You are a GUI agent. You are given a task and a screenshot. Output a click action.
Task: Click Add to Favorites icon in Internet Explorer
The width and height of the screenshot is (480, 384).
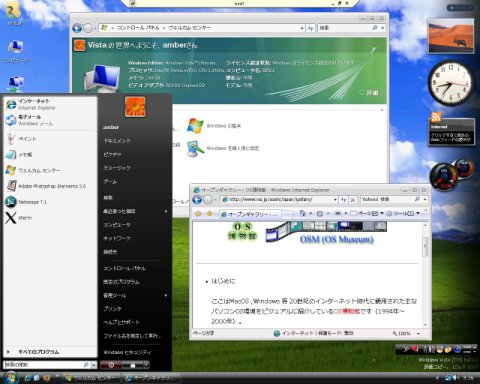click(209, 214)
